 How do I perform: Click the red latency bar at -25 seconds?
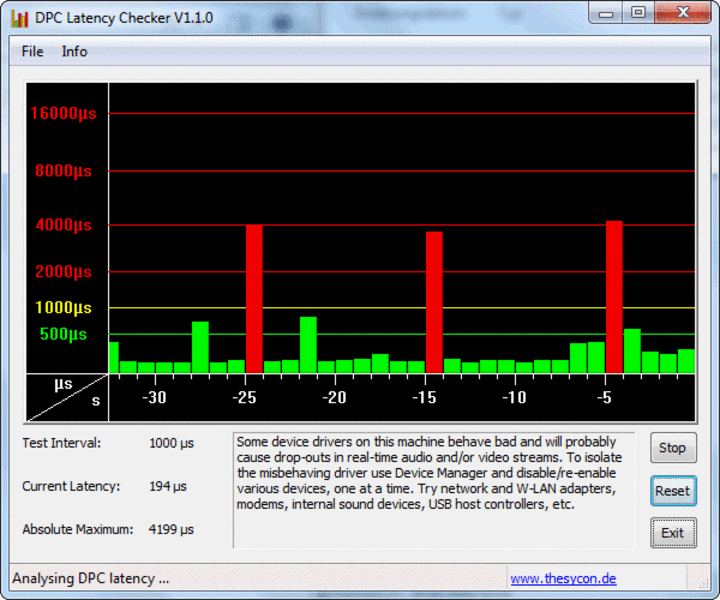pyautogui.click(x=254, y=299)
